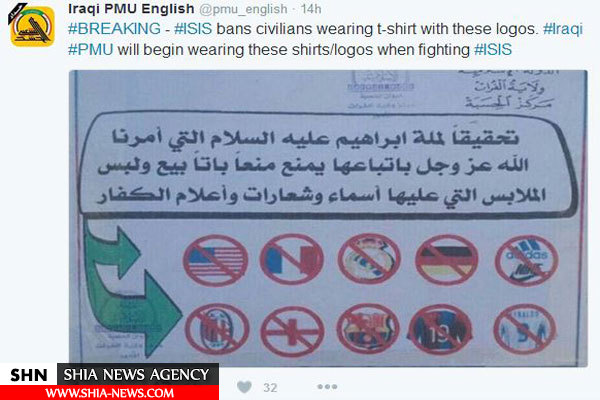Click the crossed-out French flag logo

[x=292, y=260]
